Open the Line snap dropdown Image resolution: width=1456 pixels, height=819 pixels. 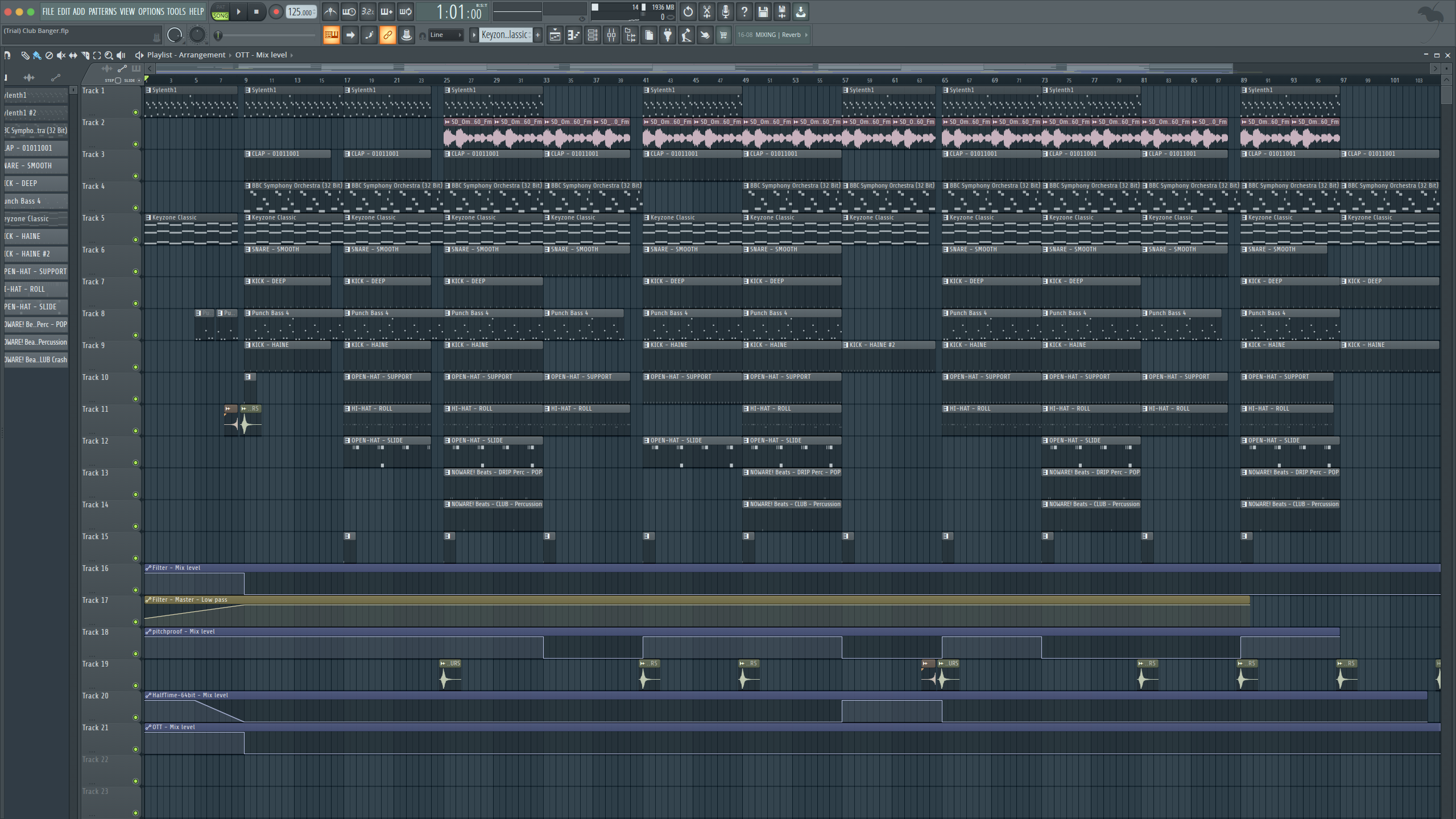tap(446, 35)
